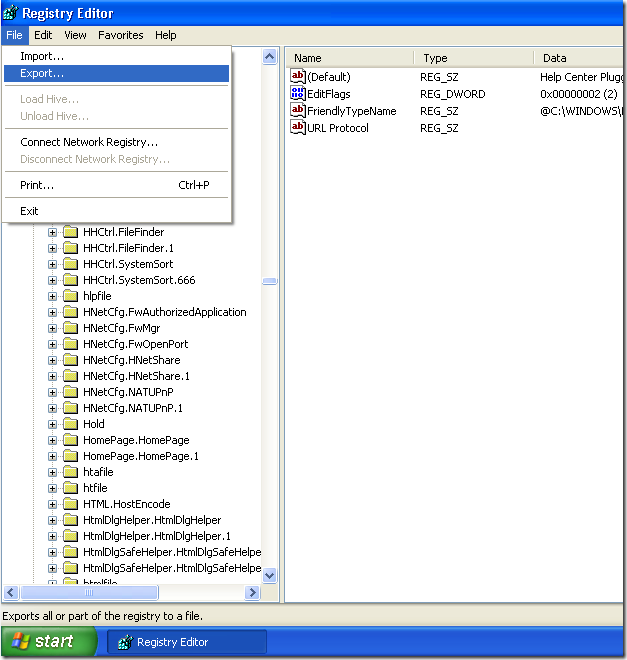This screenshot has height=660, width=627.
Task: Click the HNetCfg.HNetShare.1 folder icon
Action: pyautogui.click(x=70, y=376)
